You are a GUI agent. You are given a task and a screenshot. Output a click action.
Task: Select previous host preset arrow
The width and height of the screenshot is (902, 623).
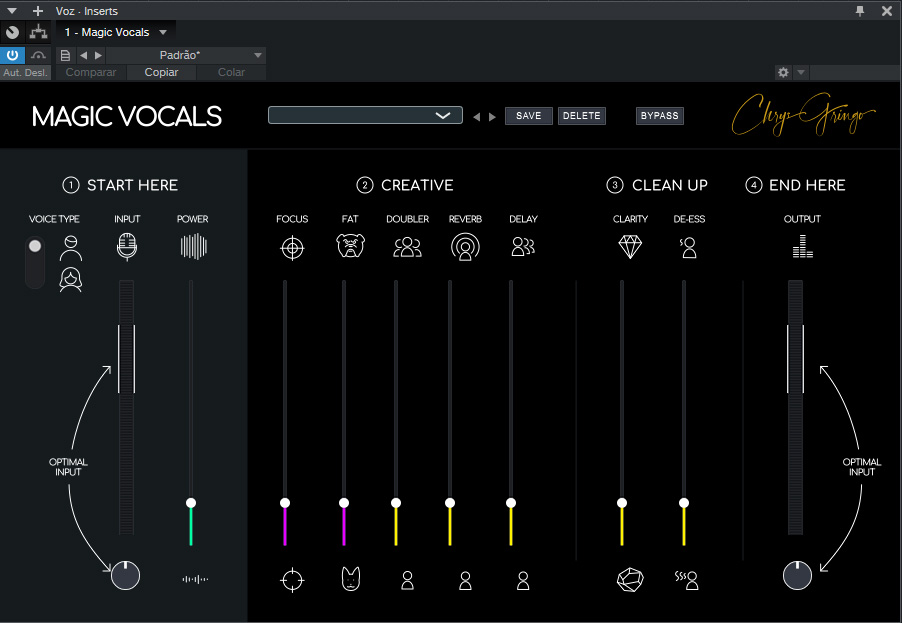point(83,55)
